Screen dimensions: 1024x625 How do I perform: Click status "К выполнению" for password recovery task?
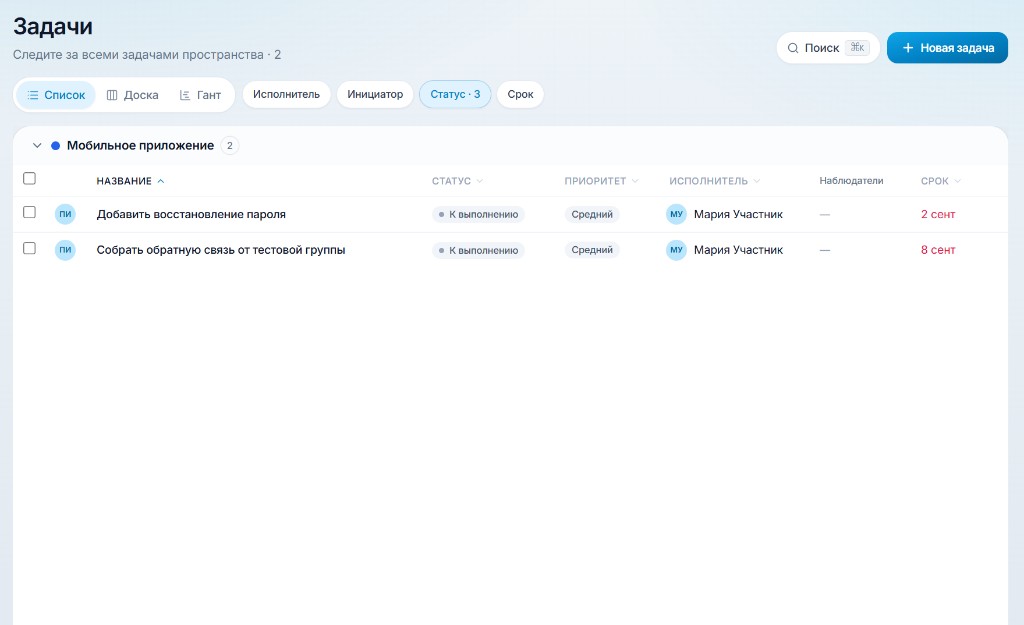[x=478, y=214]
